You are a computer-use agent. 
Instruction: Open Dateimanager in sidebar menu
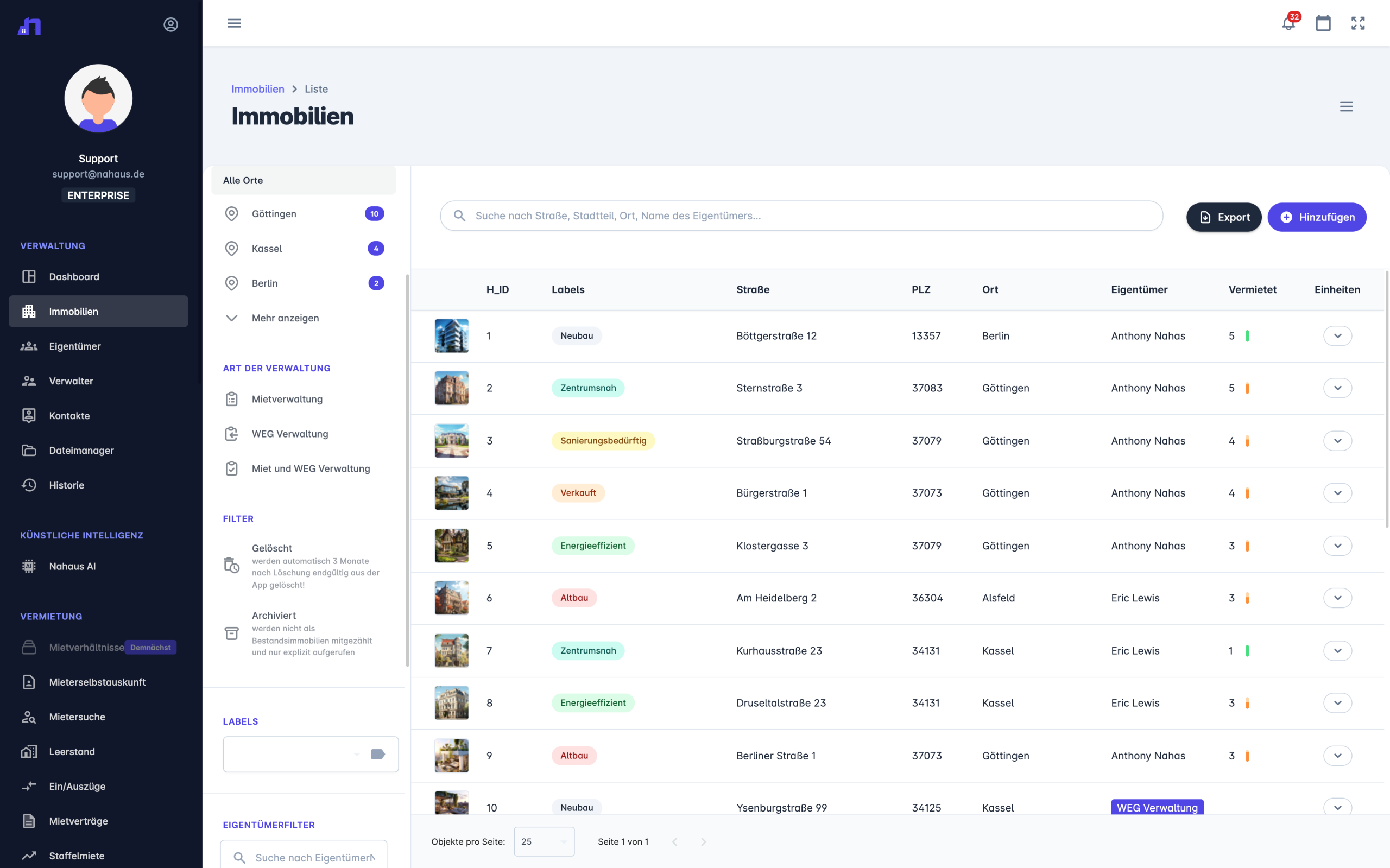[x=81, y=451]
